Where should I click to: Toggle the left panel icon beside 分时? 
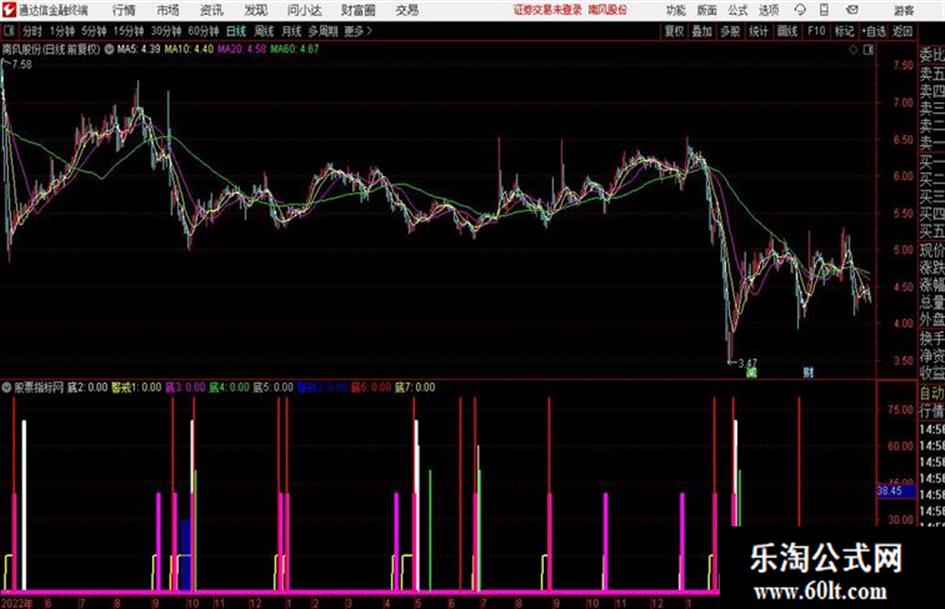point(8,31)
